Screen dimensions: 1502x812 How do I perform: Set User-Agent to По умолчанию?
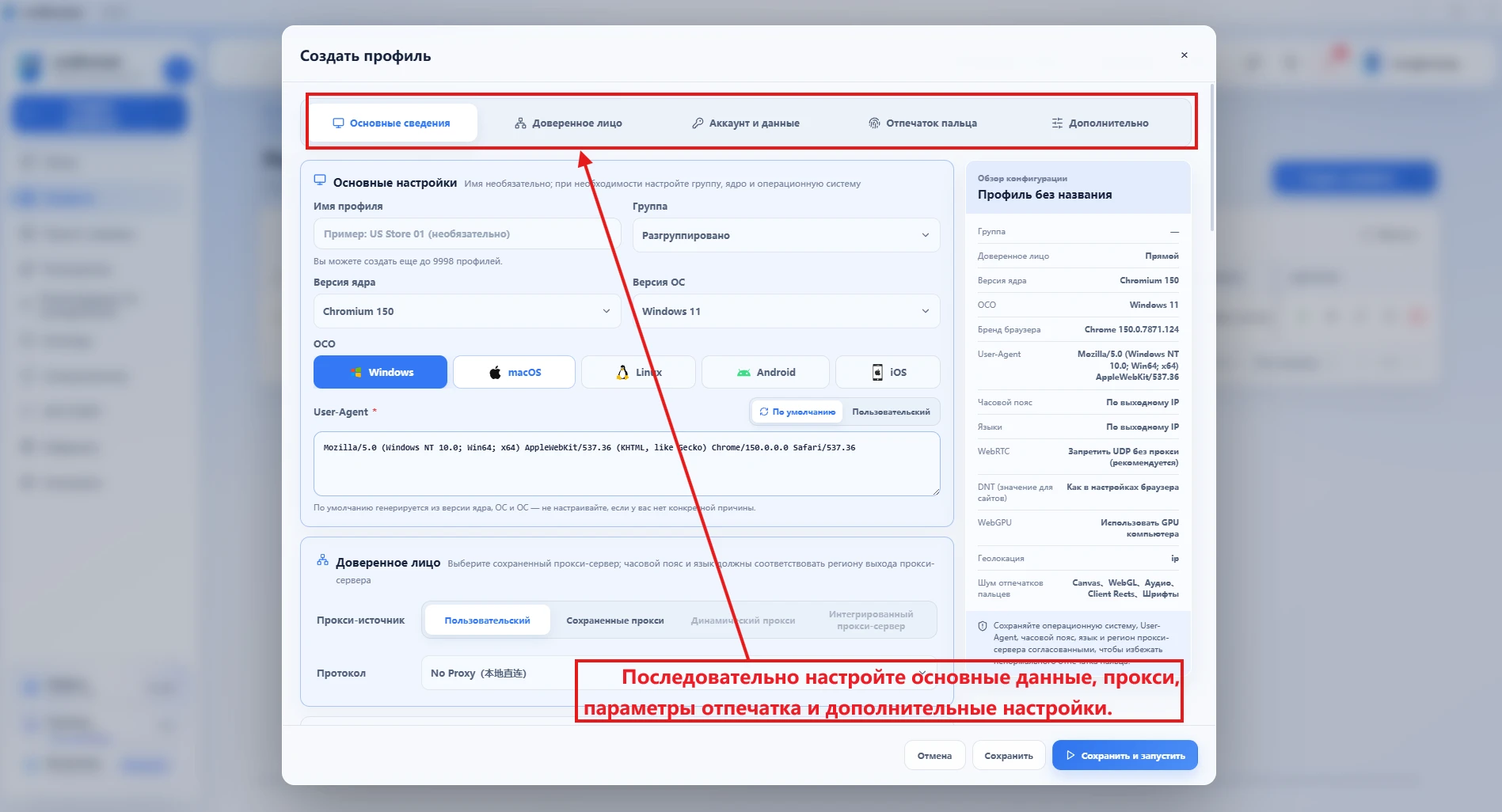pos(797,412)
